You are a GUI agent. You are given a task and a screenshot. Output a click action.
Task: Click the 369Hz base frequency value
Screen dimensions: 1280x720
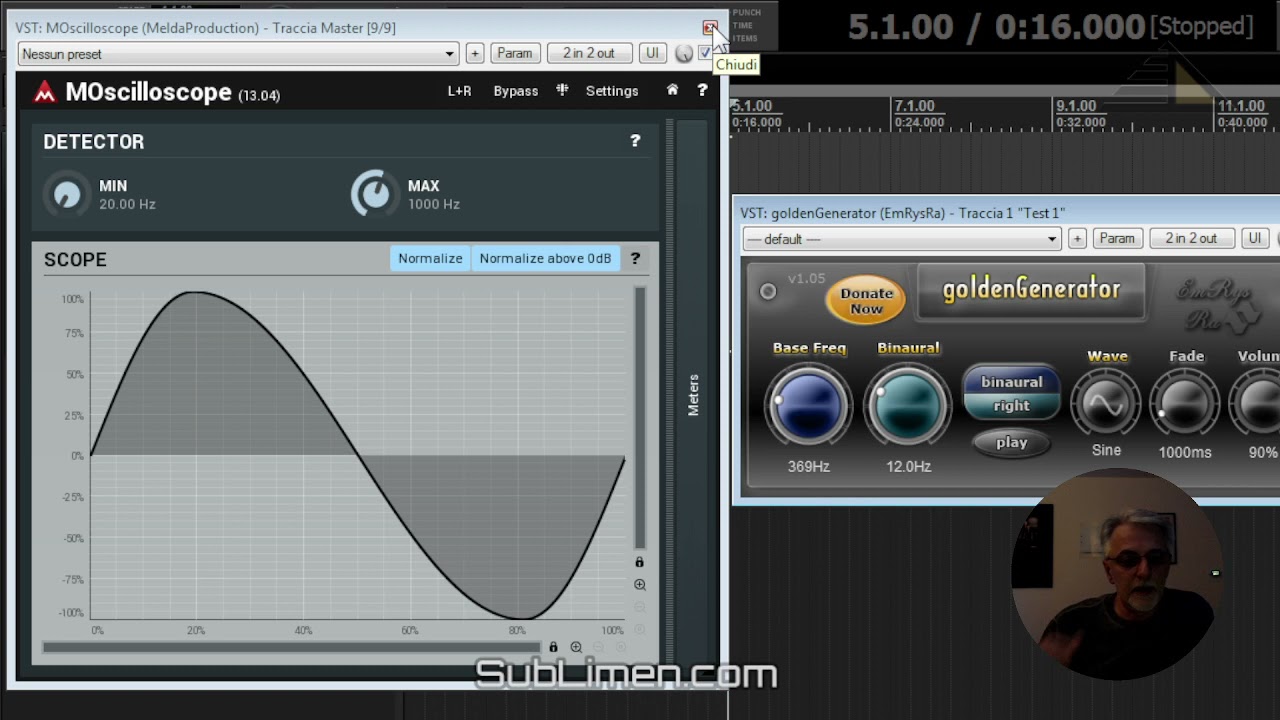click(808, 466)
